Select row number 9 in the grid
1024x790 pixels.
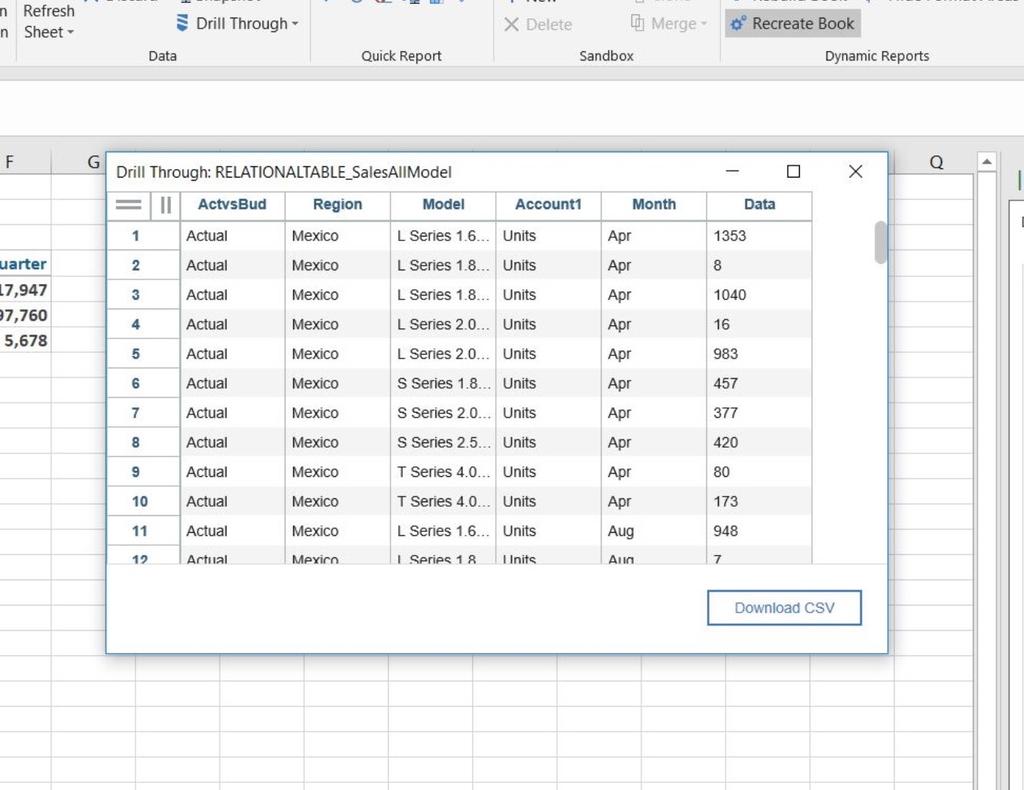[x=143, y=472]
